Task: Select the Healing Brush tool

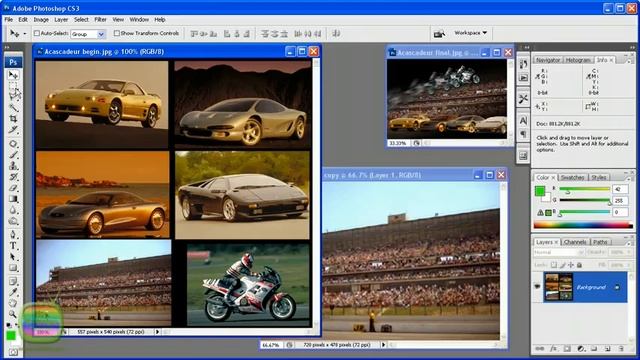Action: [13, 144]
